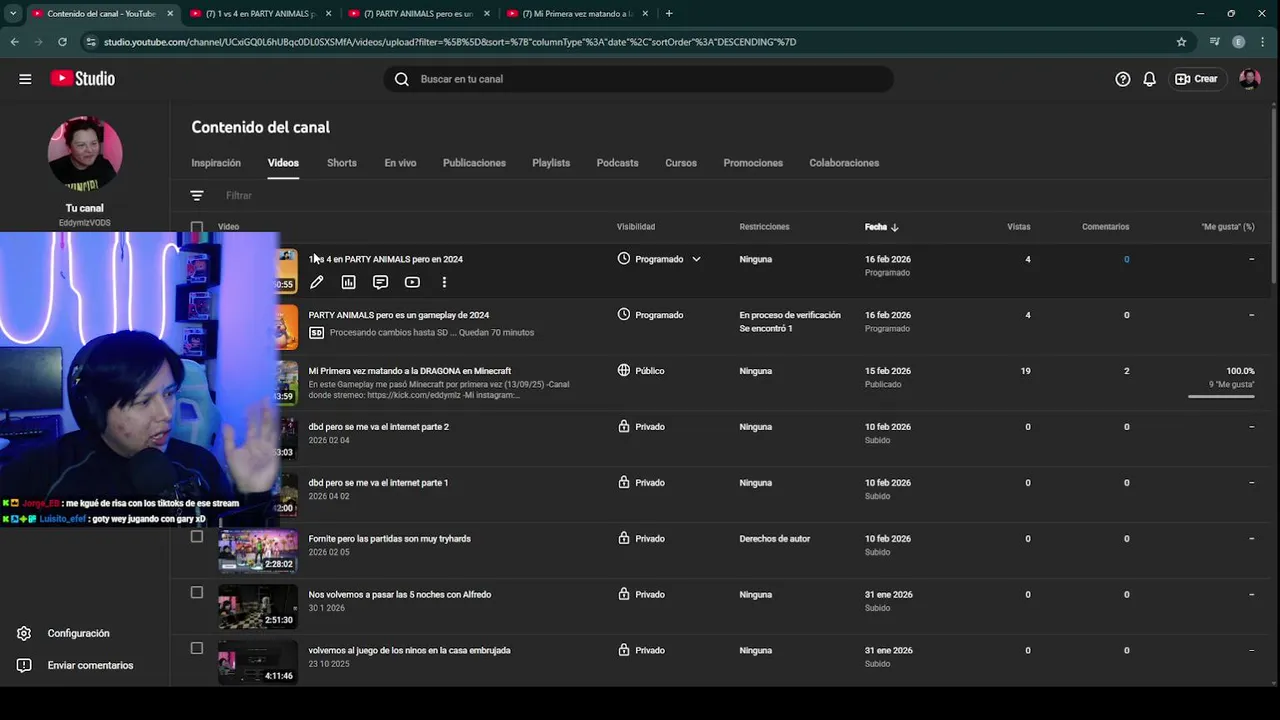The image size is (1280, 720).
Task: Click the Público globe icon
Action: pyautogui.click(x=624, y=371)
